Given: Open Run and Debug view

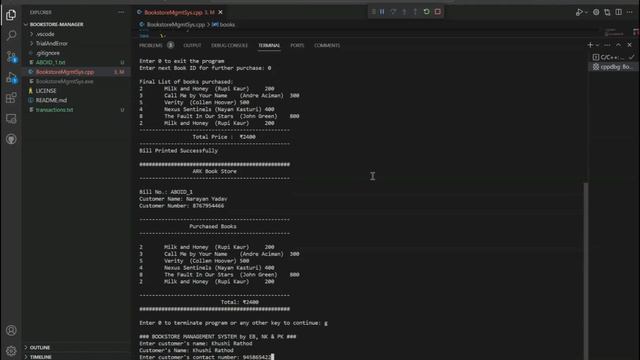Looking at the screenshot, I should coord(11,77).
